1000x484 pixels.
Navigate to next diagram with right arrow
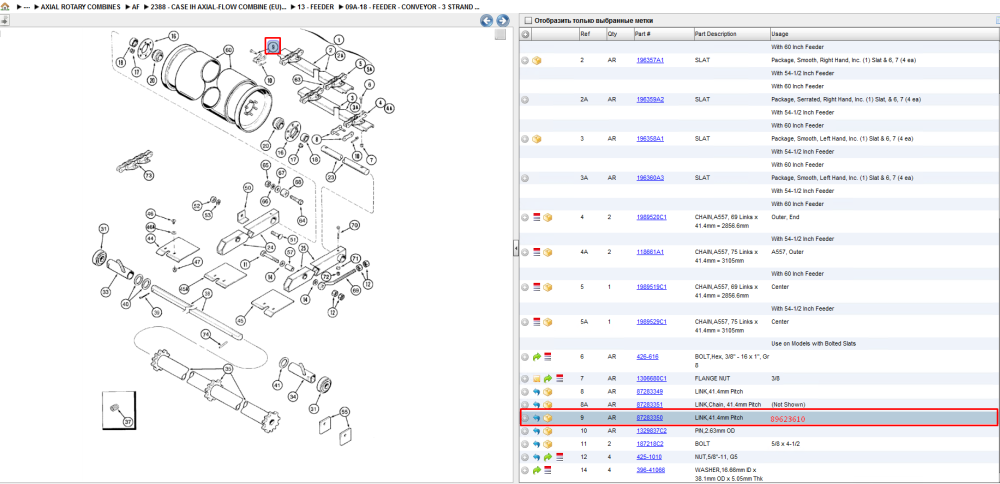[503, 20]
